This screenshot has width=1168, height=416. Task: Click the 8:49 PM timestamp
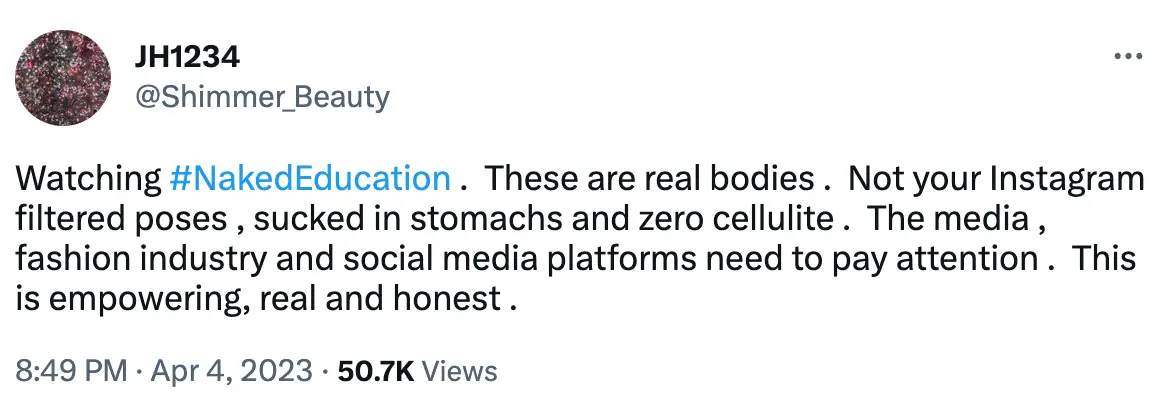(71, 371)
